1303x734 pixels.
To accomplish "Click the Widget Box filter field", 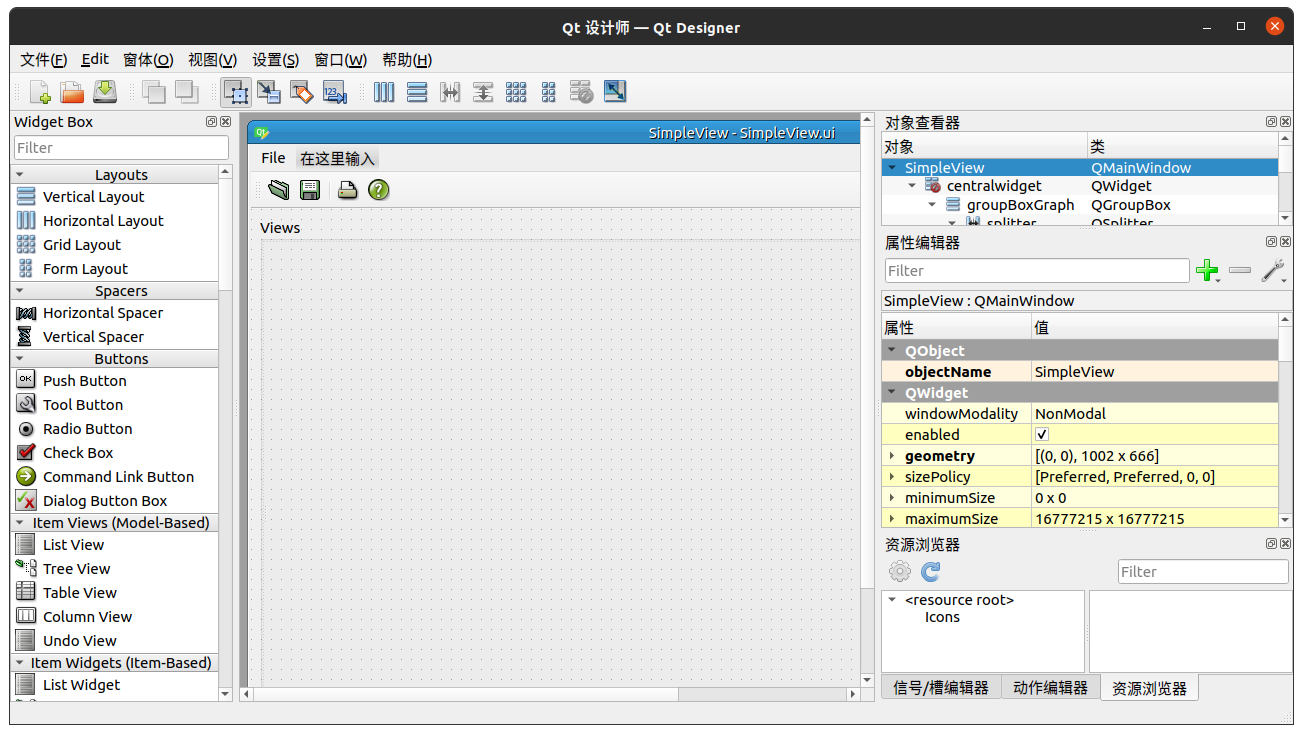I will [x=121, y=147].
